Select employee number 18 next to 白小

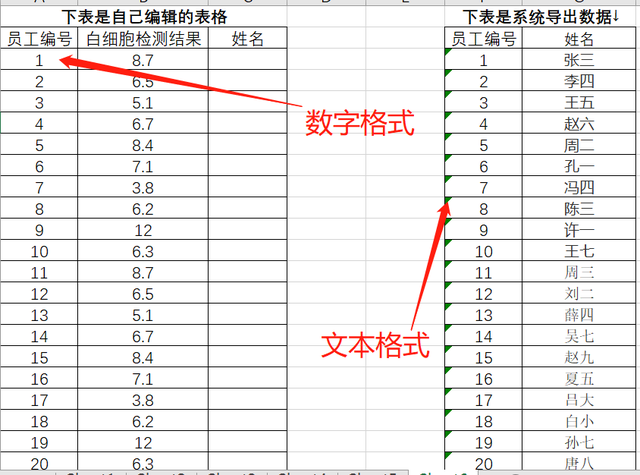point(484,421)
